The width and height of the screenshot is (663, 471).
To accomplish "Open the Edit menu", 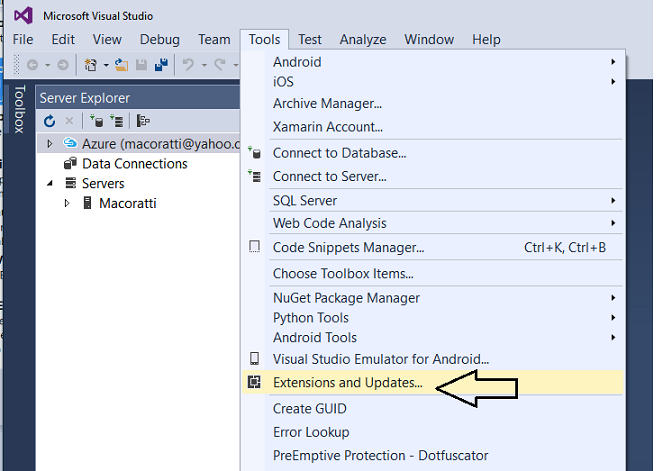I will [x=63, y=39].
